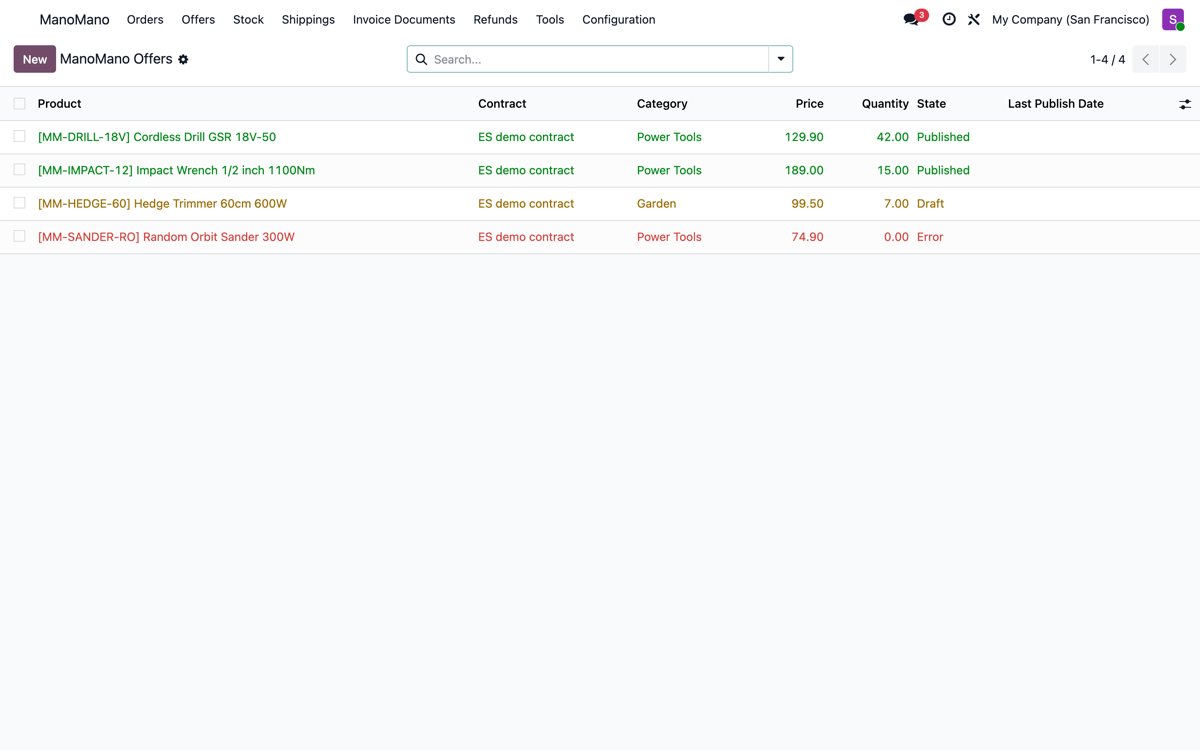Open the developer tools wrench icon
1200x750 pixels.
(974, 20)
